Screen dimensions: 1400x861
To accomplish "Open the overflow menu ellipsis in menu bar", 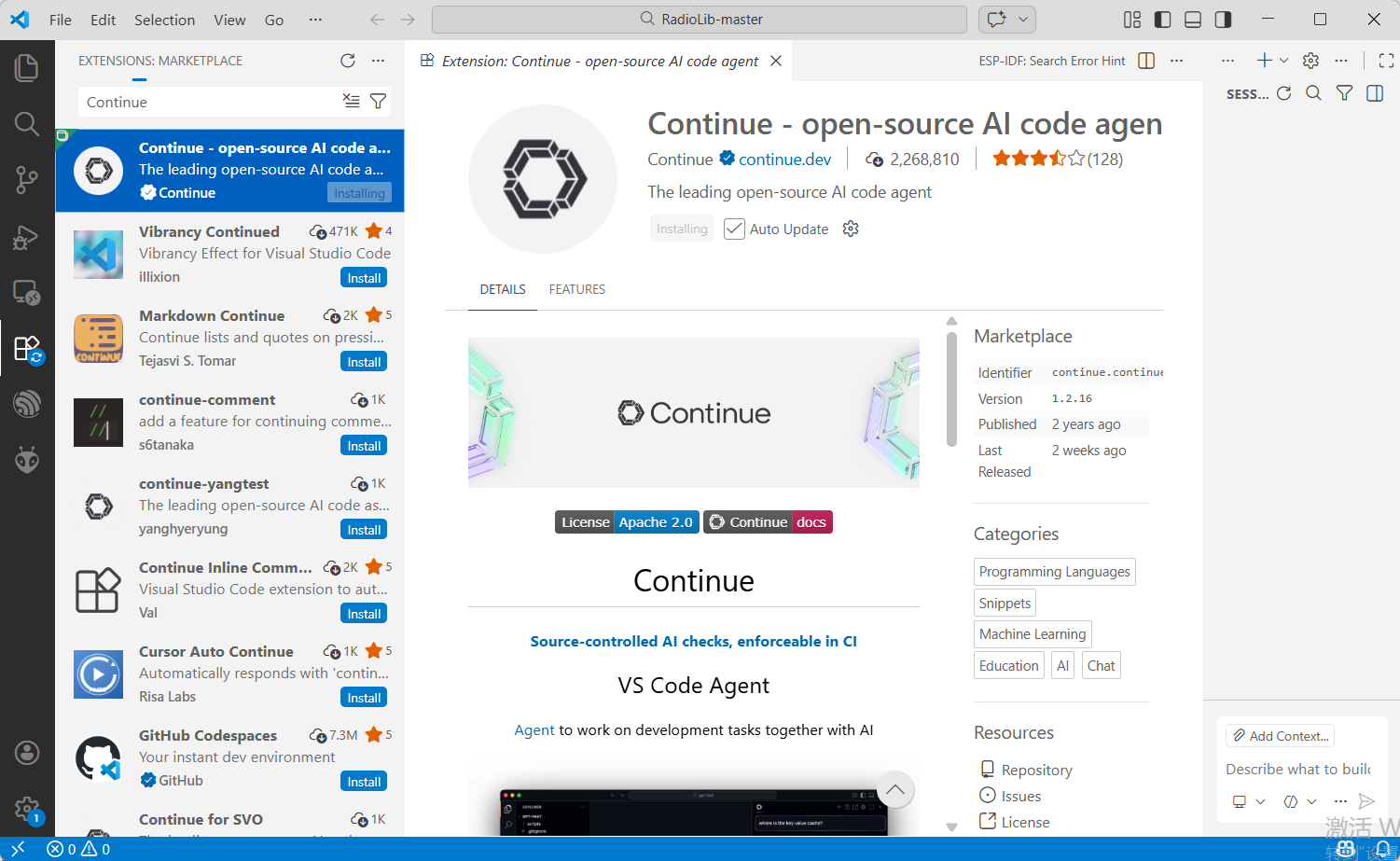I will click(315, 20).
